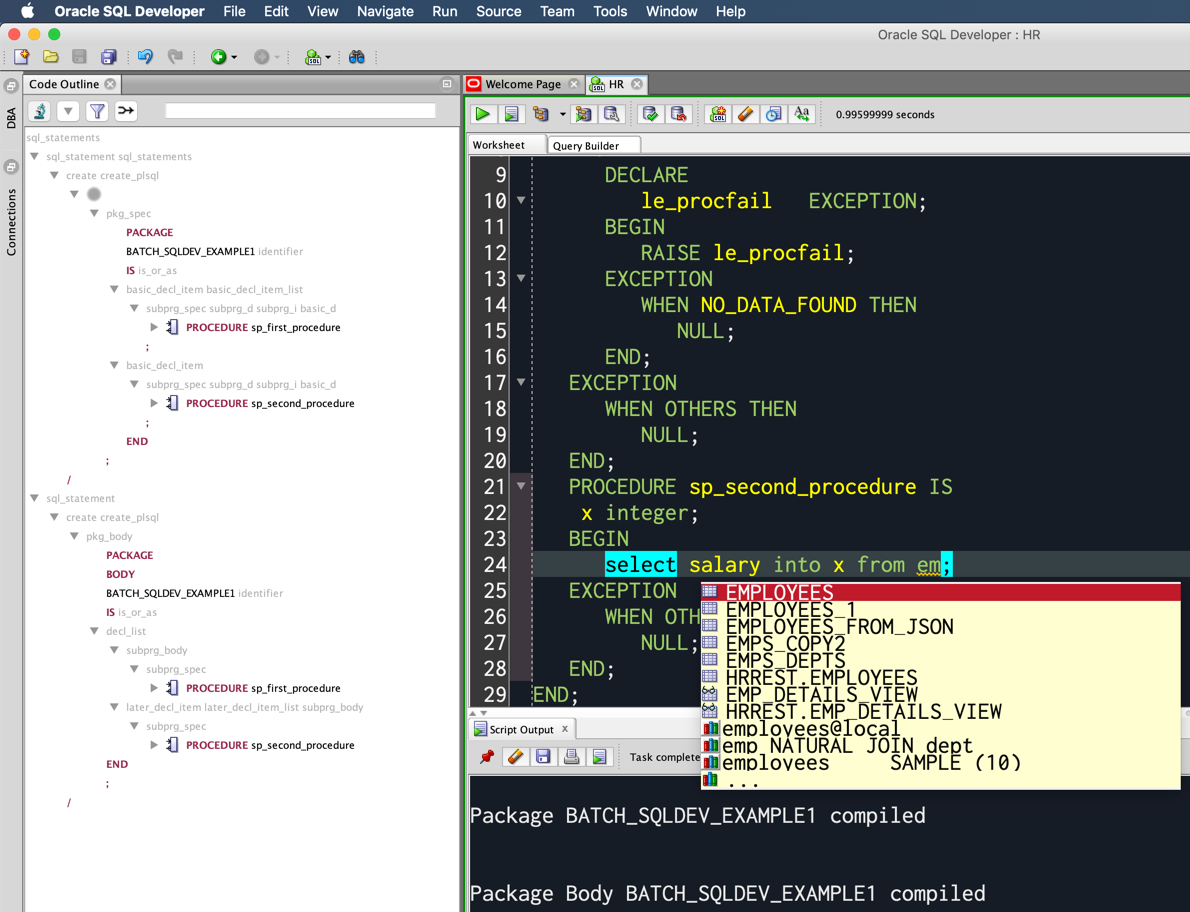The height and width of the screenshot is (912, 1190).
Task: Save the Script Output with floppy icon
Action: point(543,756)
